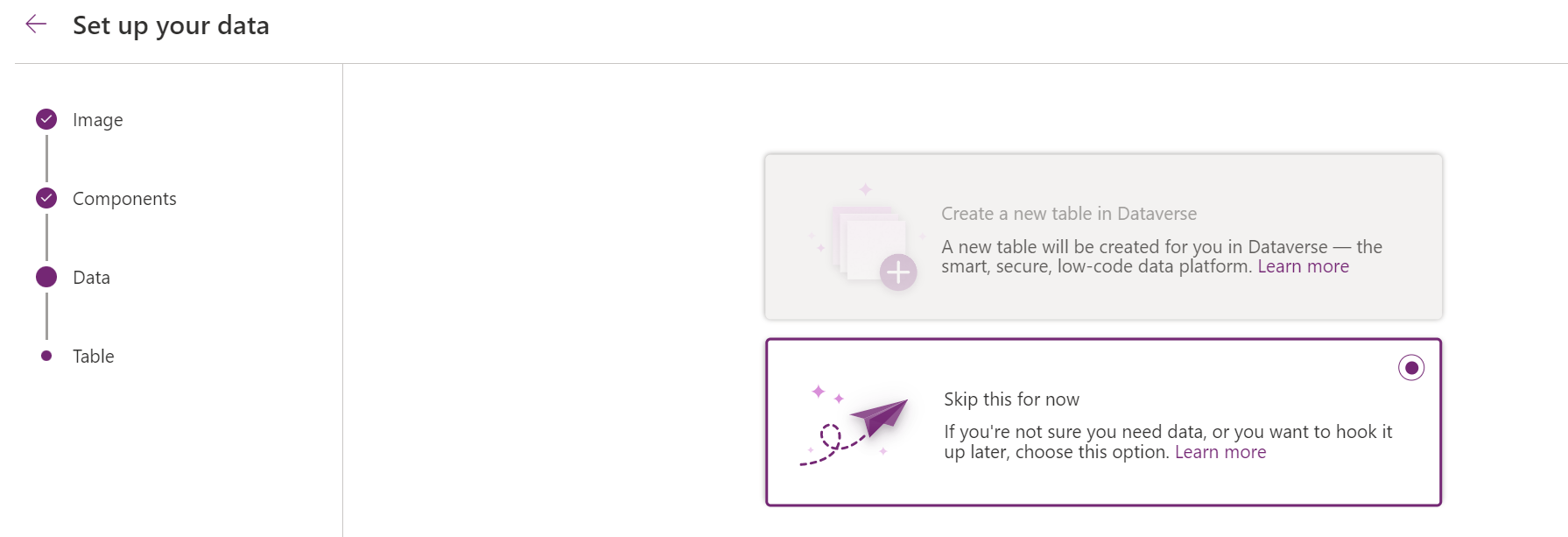Select the Create a new table in Dataverse option

click(x=1104, y=237)
